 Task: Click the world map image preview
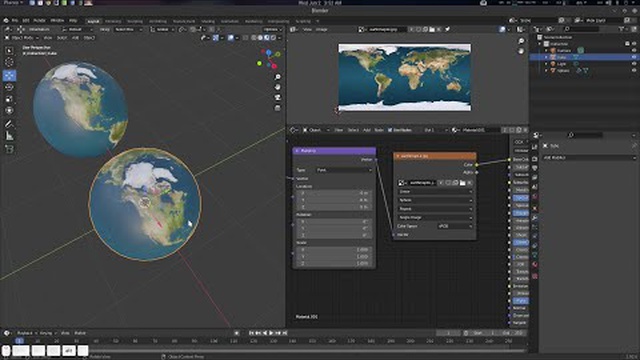click(x=404, y=77)
